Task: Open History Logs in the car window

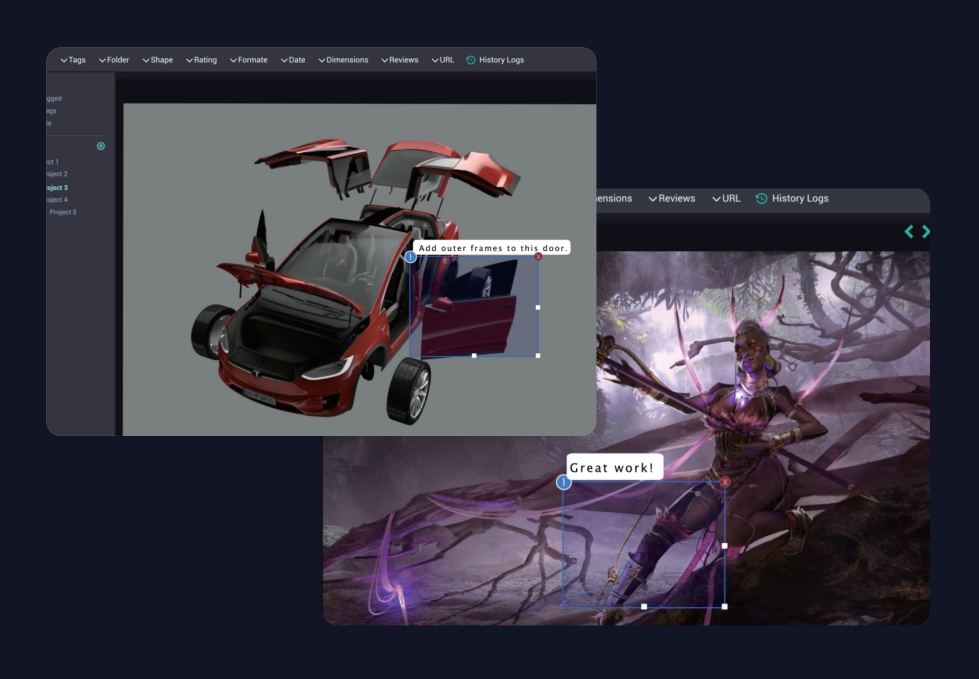Action: (495, 60)
